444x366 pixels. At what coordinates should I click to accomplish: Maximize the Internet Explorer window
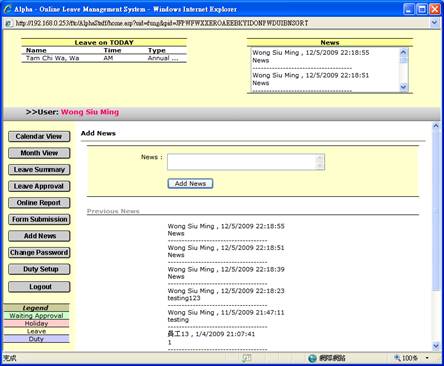point(422,9)
